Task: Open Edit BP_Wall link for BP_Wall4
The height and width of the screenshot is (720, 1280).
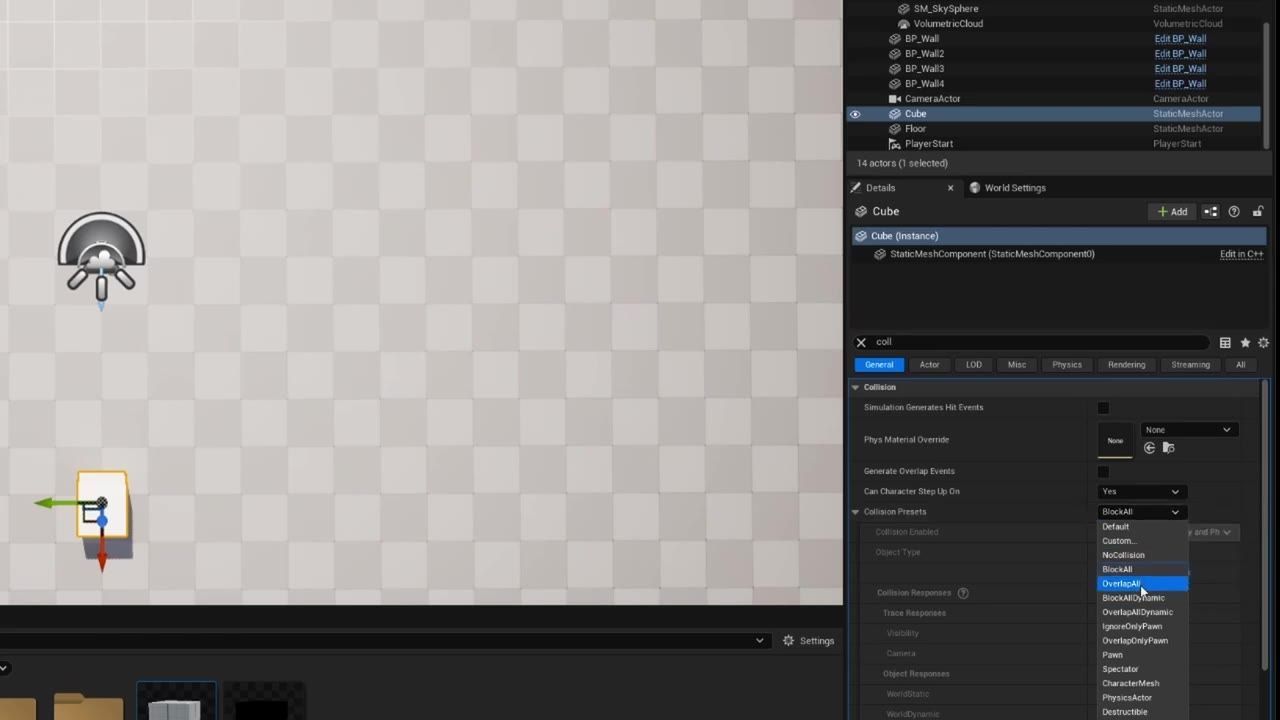Action: tap(1180, 84)
